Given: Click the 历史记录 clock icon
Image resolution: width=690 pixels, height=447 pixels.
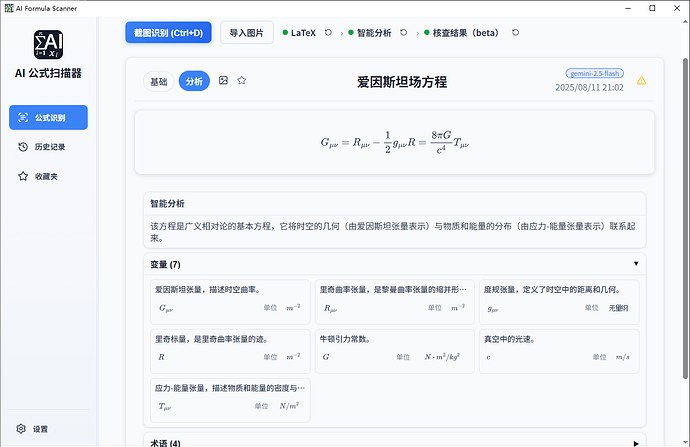Looking at the screenshot, I should click(23, 147).
